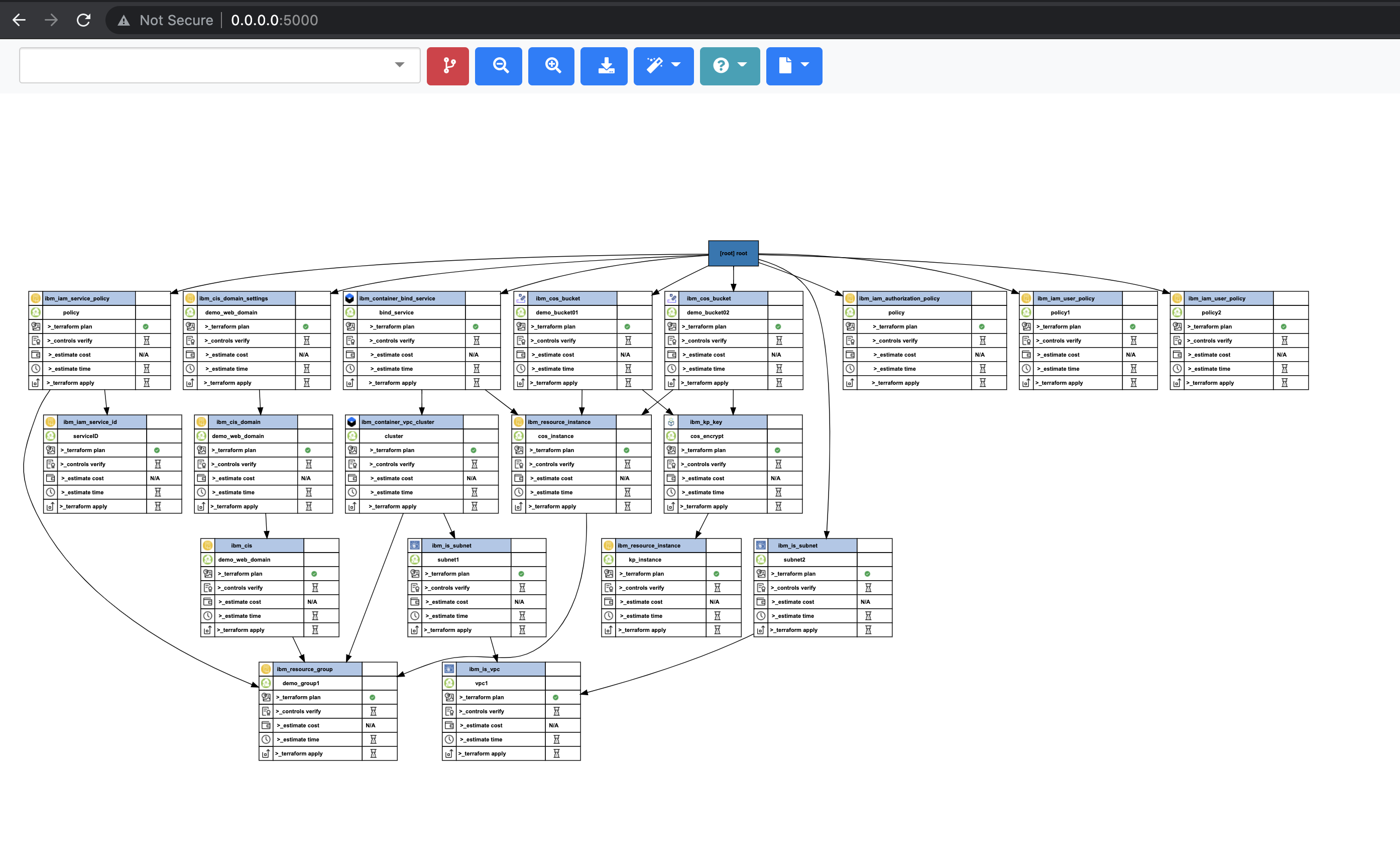Viewport: 1400px width, 868px height.
Task: Click estimate time for subnet1
Action: 466,615
